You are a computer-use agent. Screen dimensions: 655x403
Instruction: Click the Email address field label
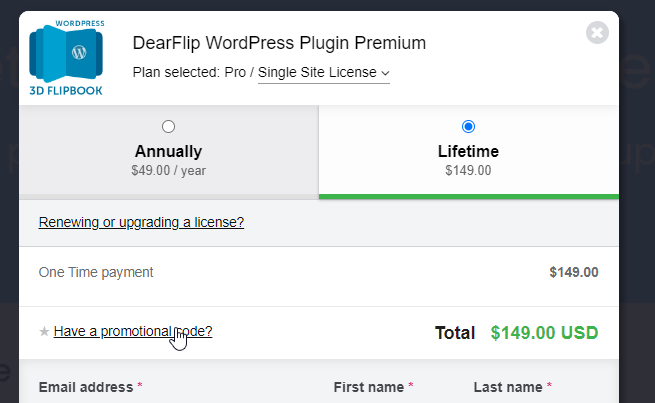(85, 387)
